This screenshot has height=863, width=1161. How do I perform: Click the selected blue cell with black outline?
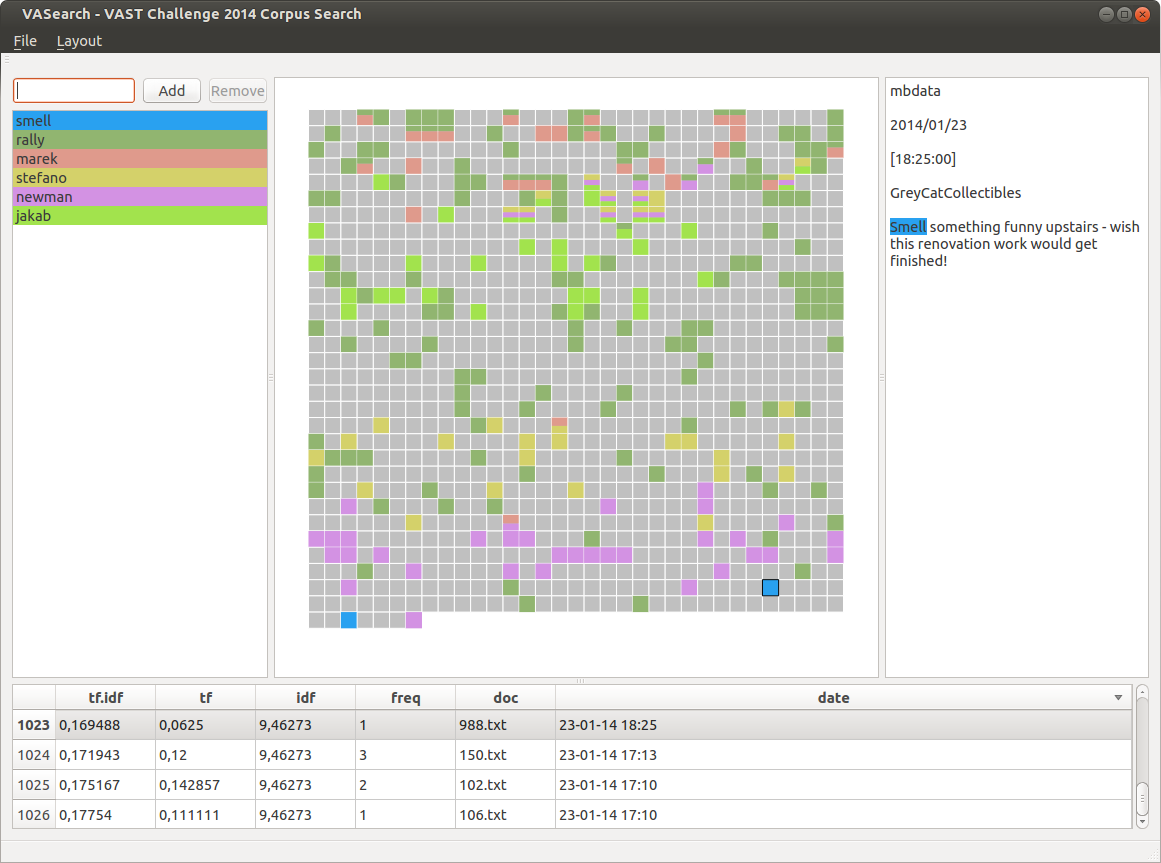click(770, 588)
